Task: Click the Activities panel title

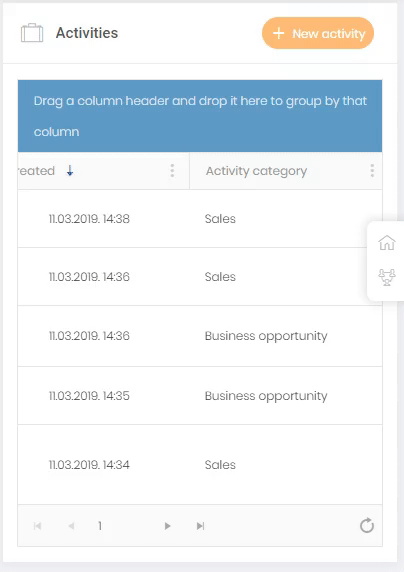Action: pos(87,33)
